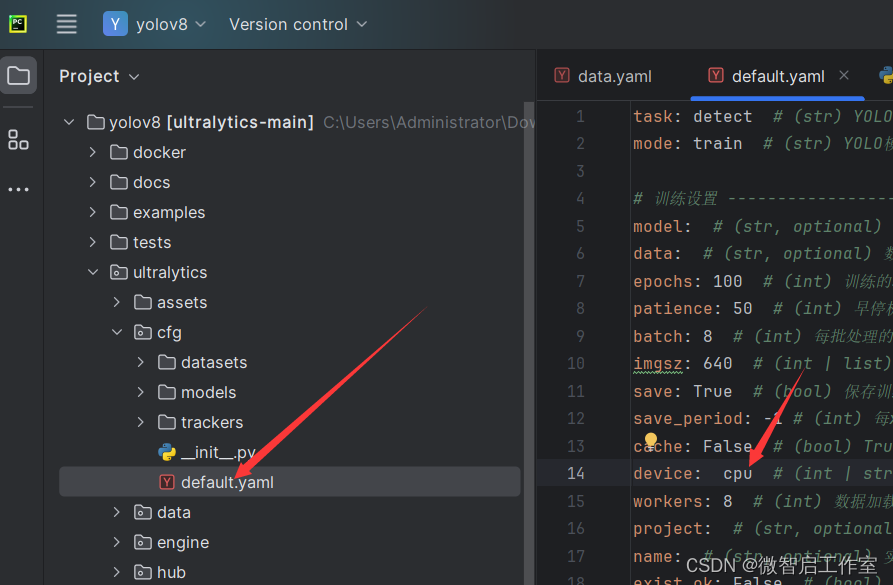893x585 pixels.
Task: Click the ultralytics-main project name label
Action: tap(240, 122)
